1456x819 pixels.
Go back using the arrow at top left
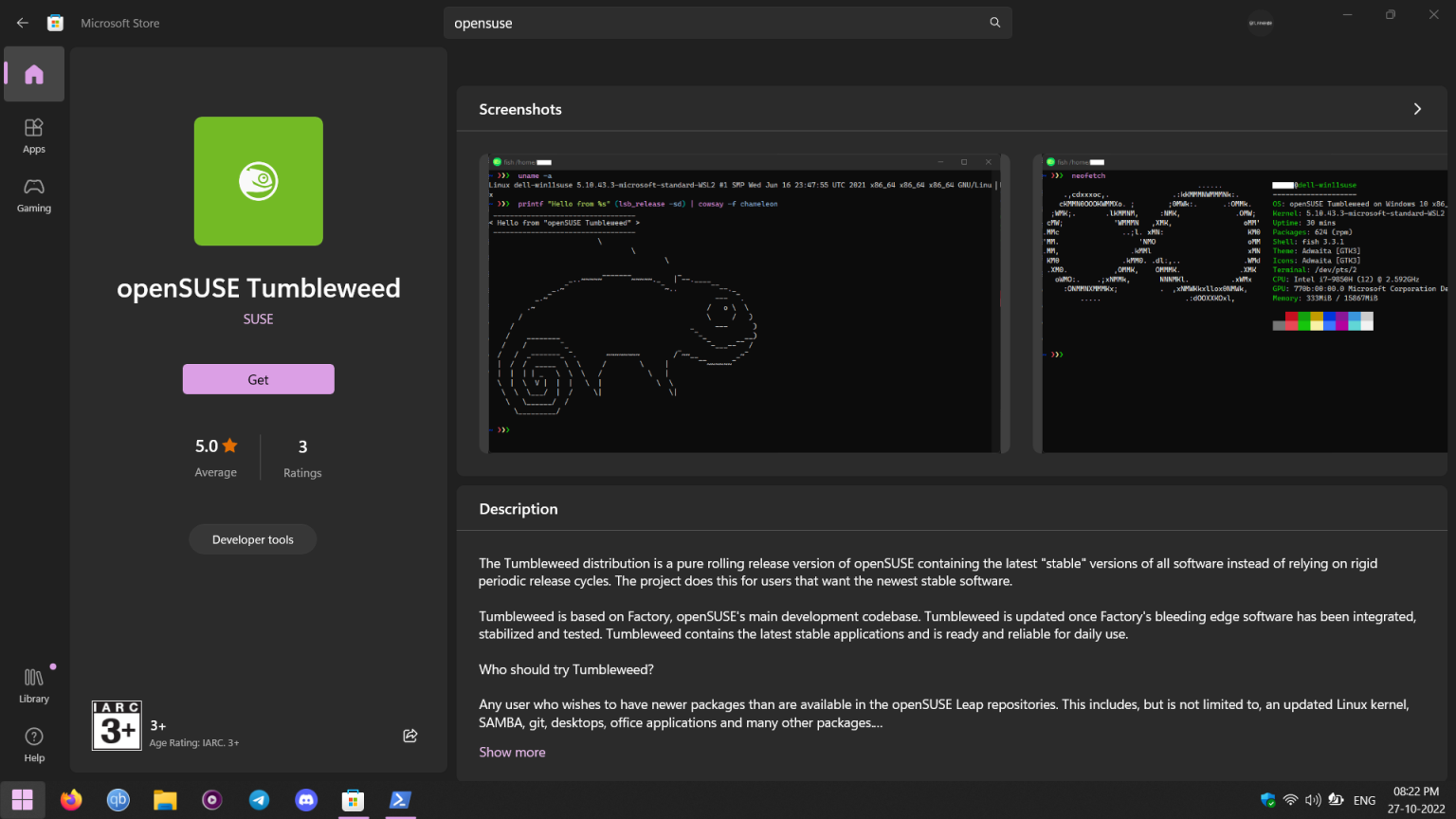(x=22, y=22)
